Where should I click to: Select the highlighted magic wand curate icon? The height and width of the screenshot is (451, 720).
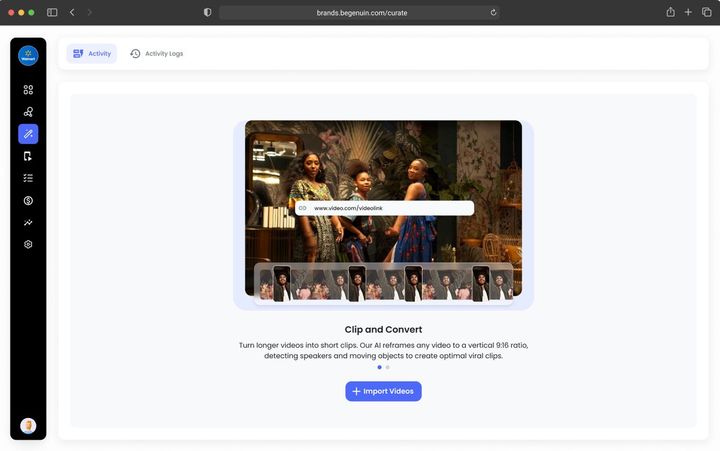tap(28, 134)
